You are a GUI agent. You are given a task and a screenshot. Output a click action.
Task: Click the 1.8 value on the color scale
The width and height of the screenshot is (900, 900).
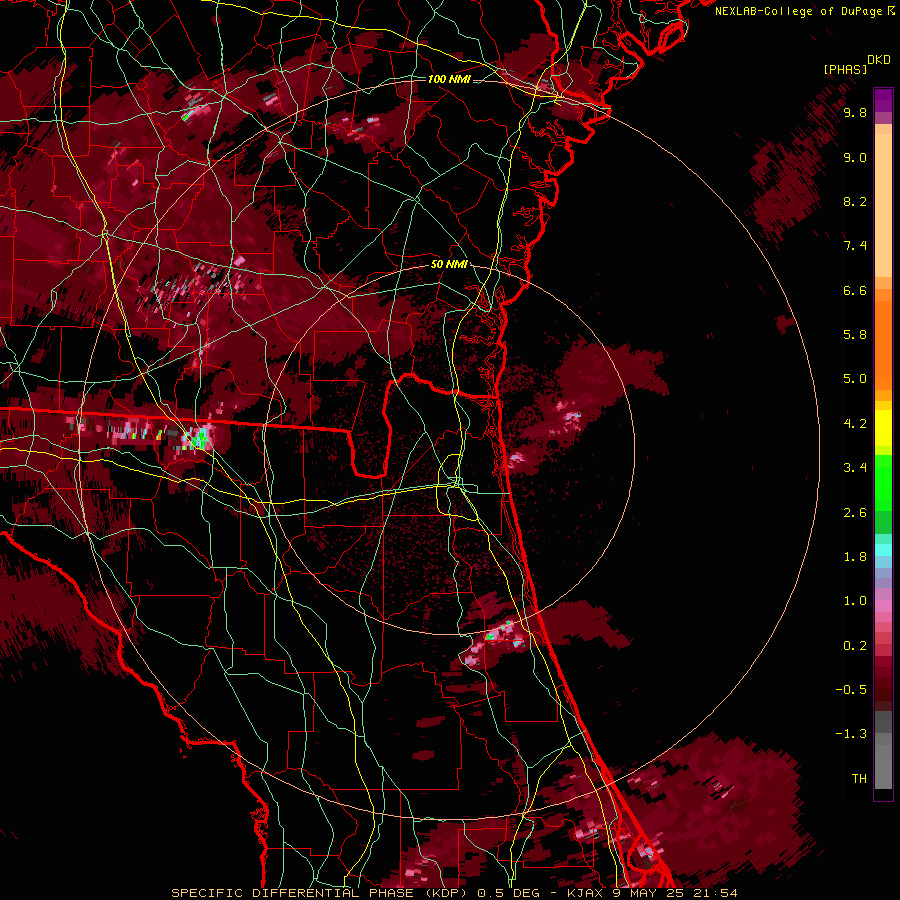click(x=855, y=557)
